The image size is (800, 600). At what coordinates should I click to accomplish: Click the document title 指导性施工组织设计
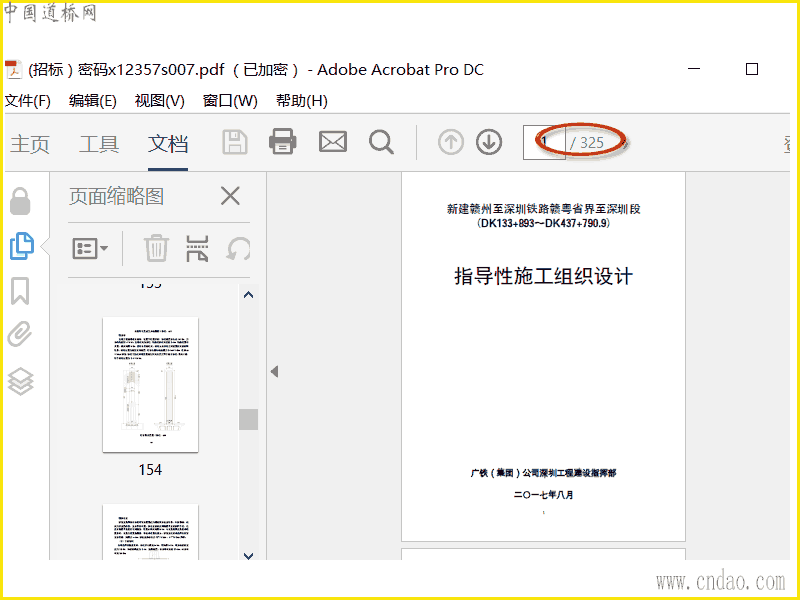pos(543,276)
